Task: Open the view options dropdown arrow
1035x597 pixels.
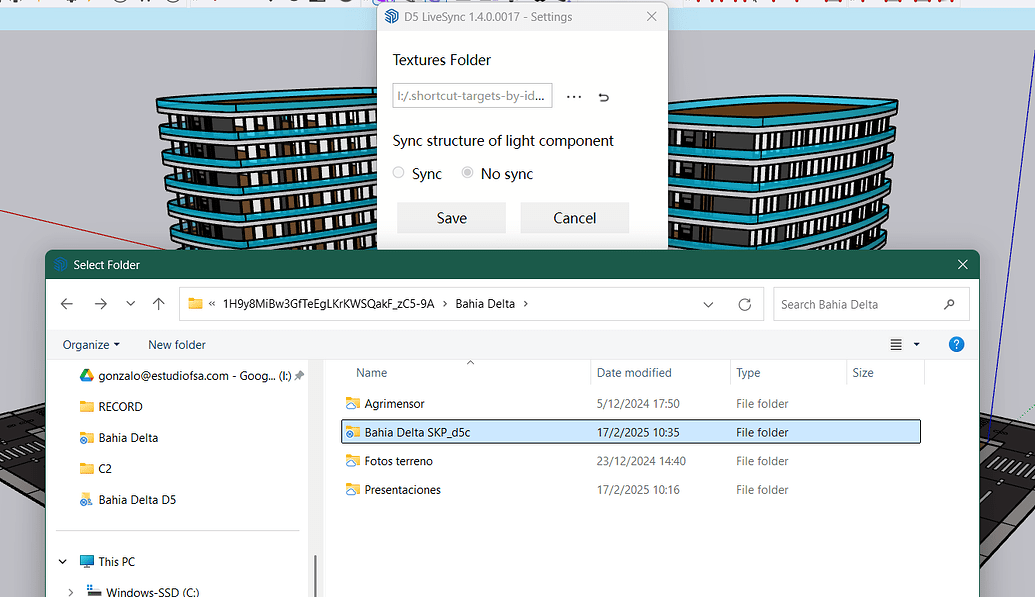Action: (x=916, y=345)
